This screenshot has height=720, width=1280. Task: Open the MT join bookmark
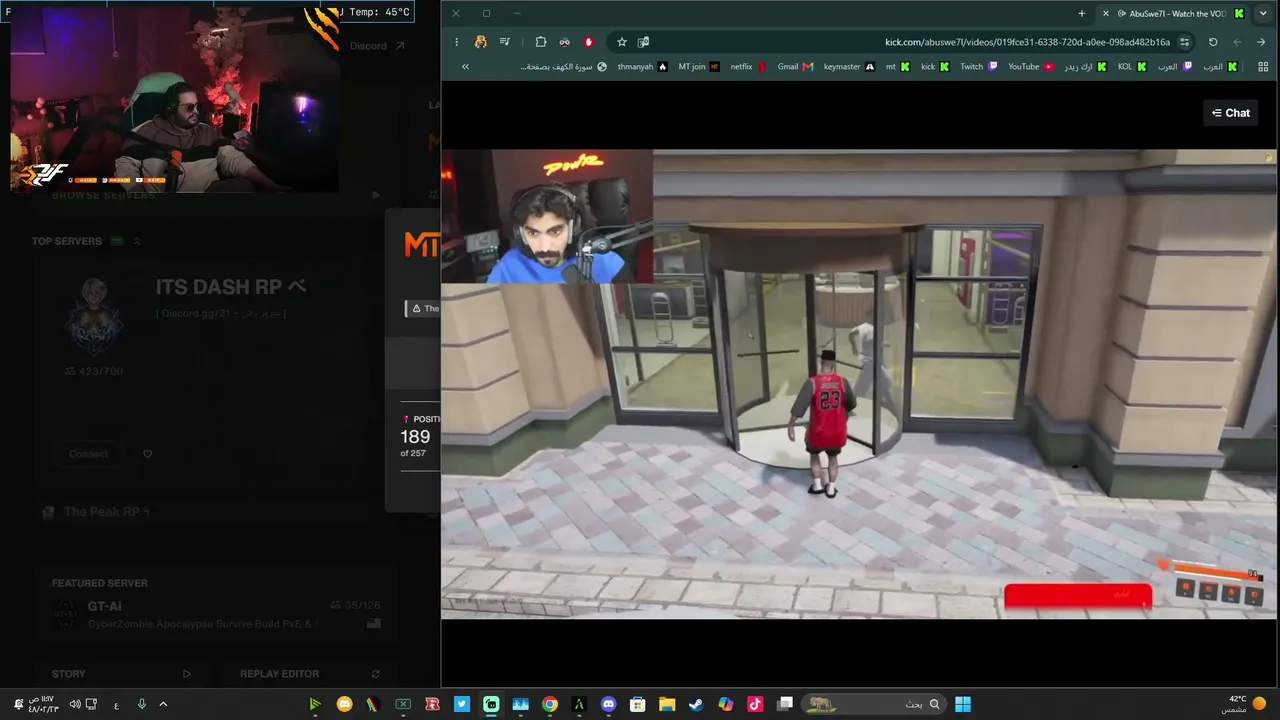[x=699, y=67]
